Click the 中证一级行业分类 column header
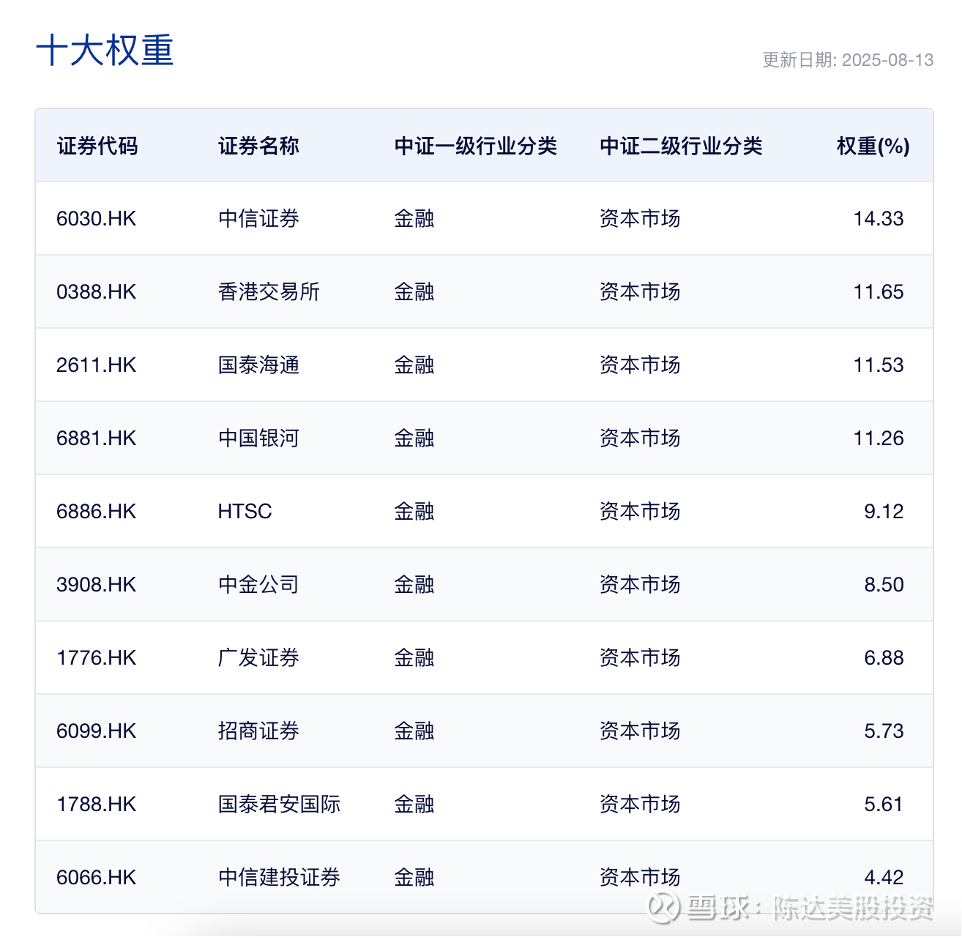 [475, 146]
